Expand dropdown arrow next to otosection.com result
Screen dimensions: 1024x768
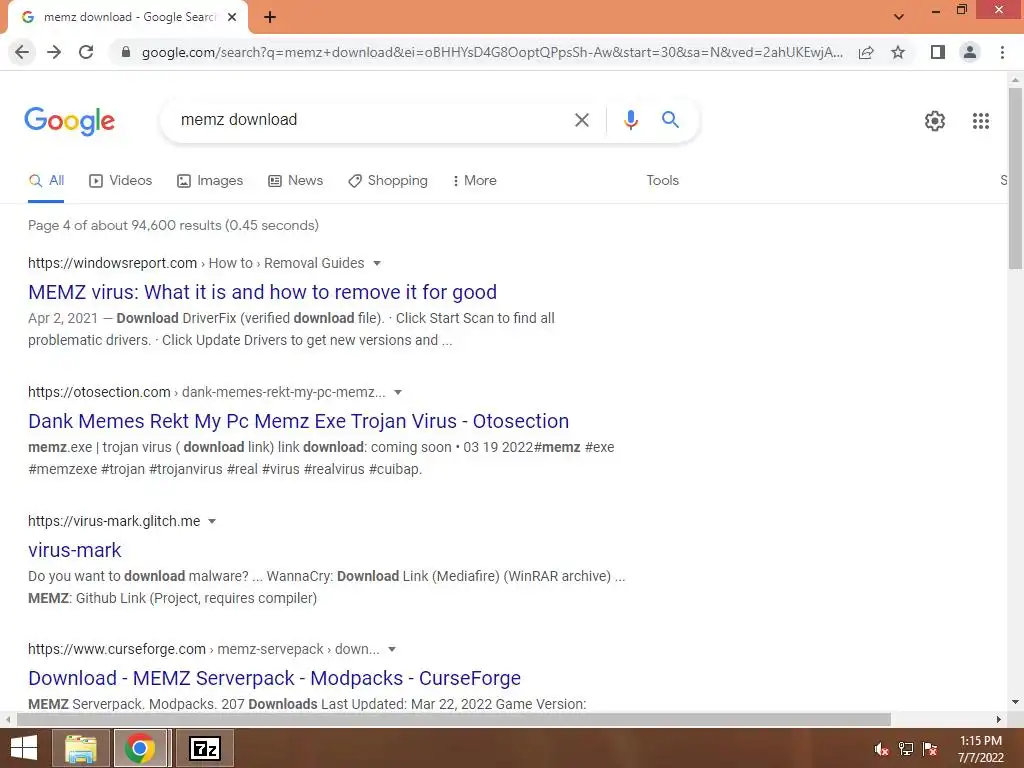click(x=398, y=392)
